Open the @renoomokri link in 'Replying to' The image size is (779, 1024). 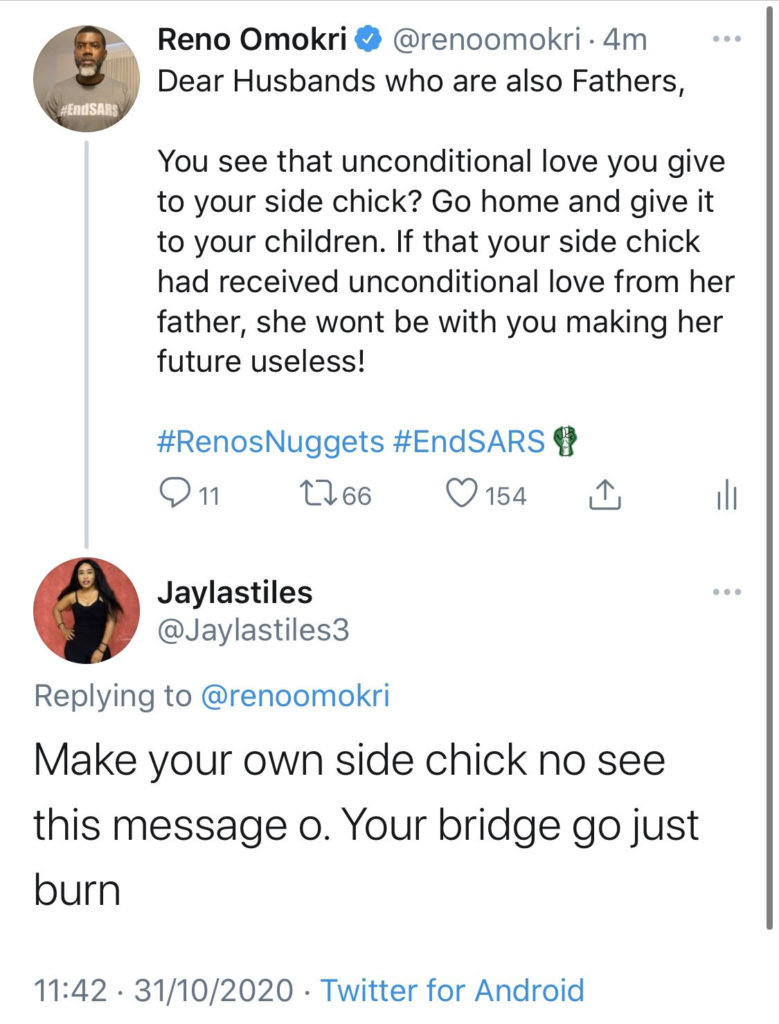(x=295, y=696)
